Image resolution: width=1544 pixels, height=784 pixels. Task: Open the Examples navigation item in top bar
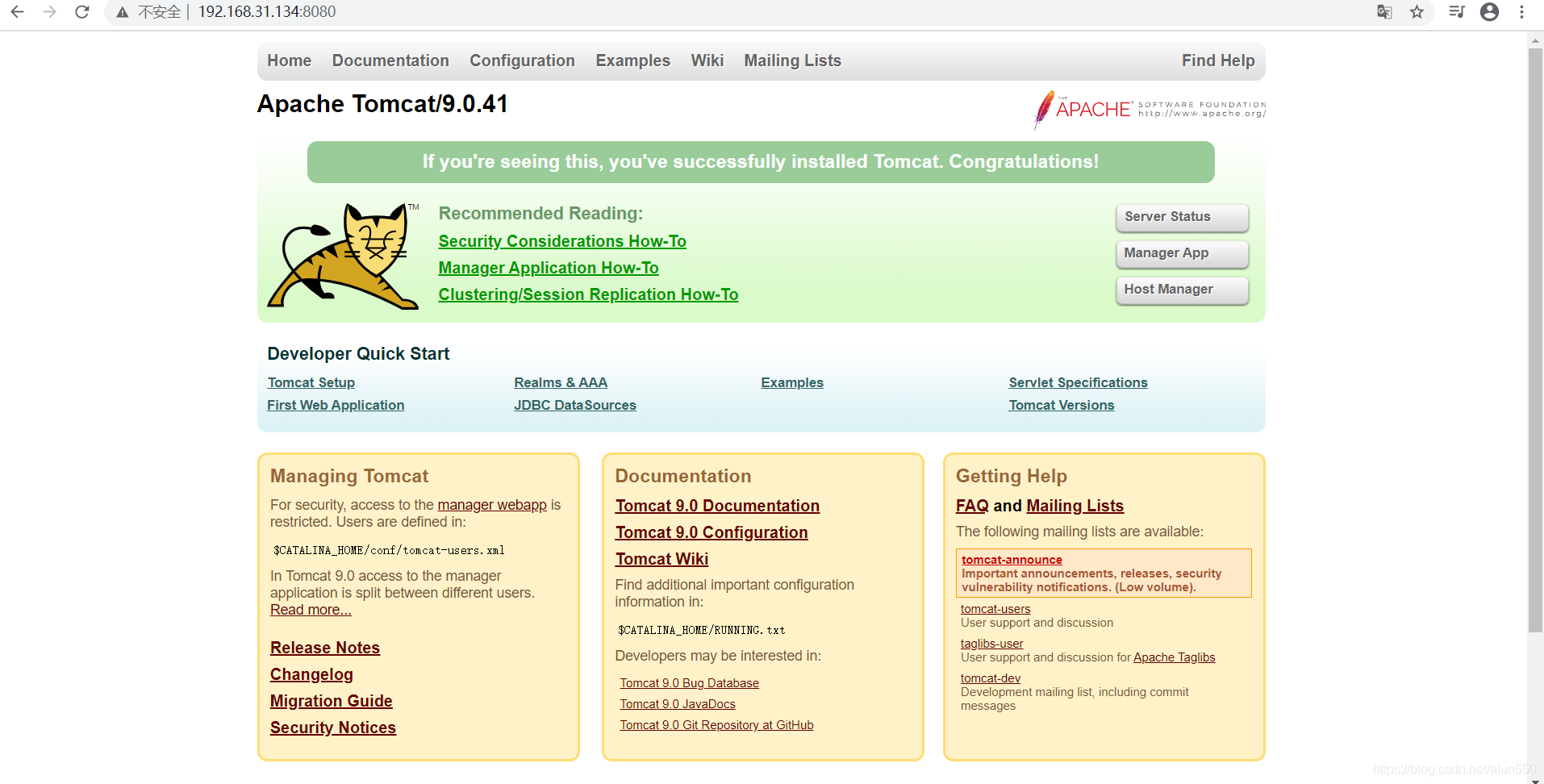632,60
